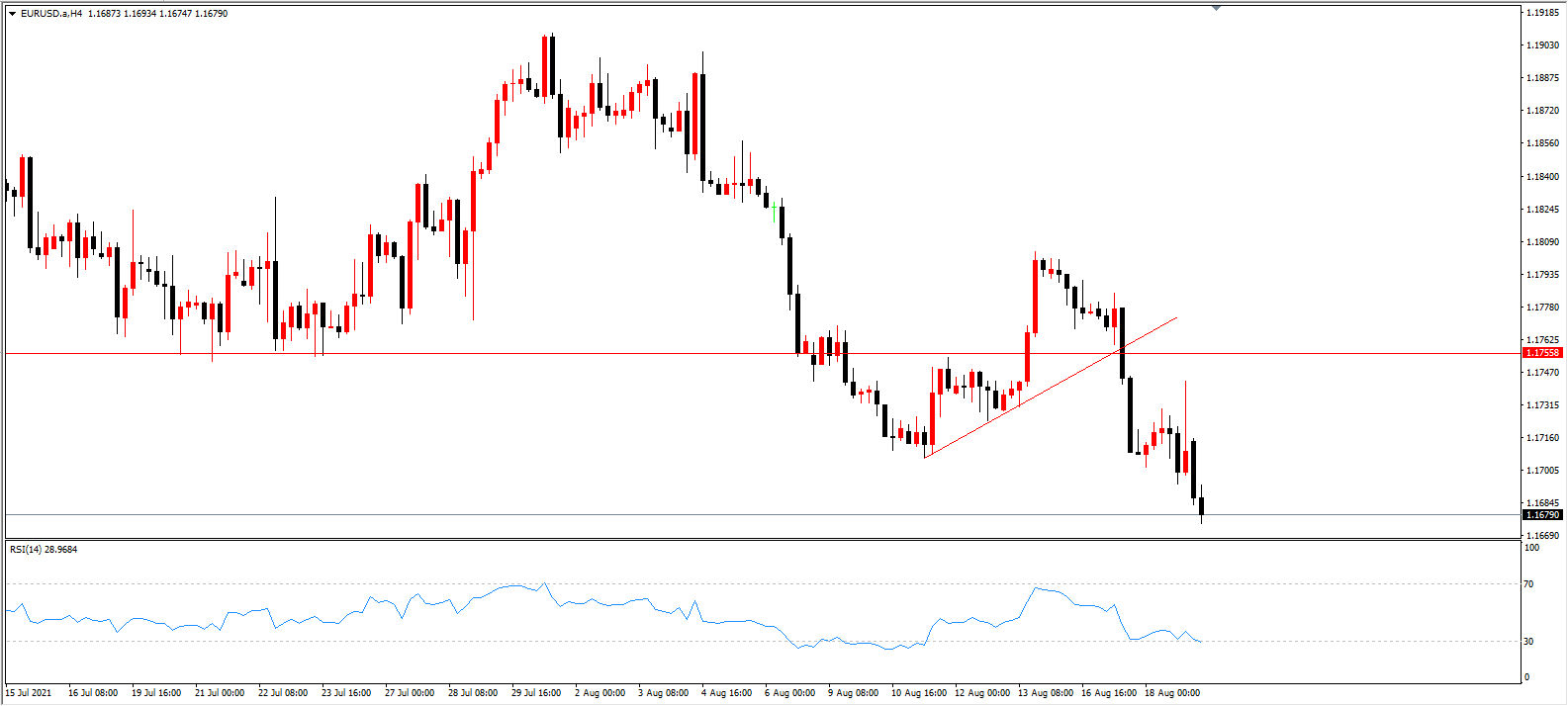The width and height of the screenshot is (1568, 706).
Task: Click the 23 Jul 16:00 time label
Action: [346, 693]
